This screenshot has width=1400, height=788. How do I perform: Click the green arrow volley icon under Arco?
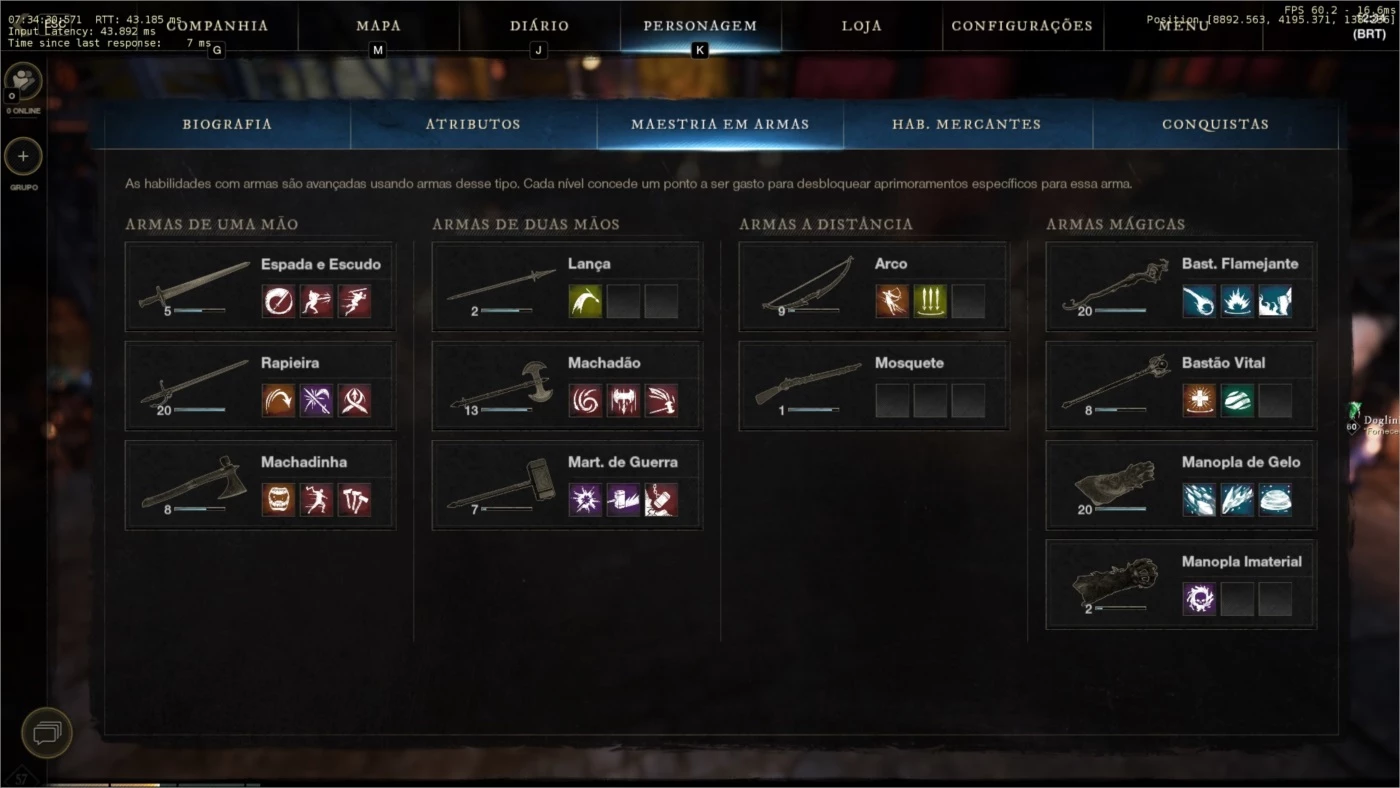point(930,301)
